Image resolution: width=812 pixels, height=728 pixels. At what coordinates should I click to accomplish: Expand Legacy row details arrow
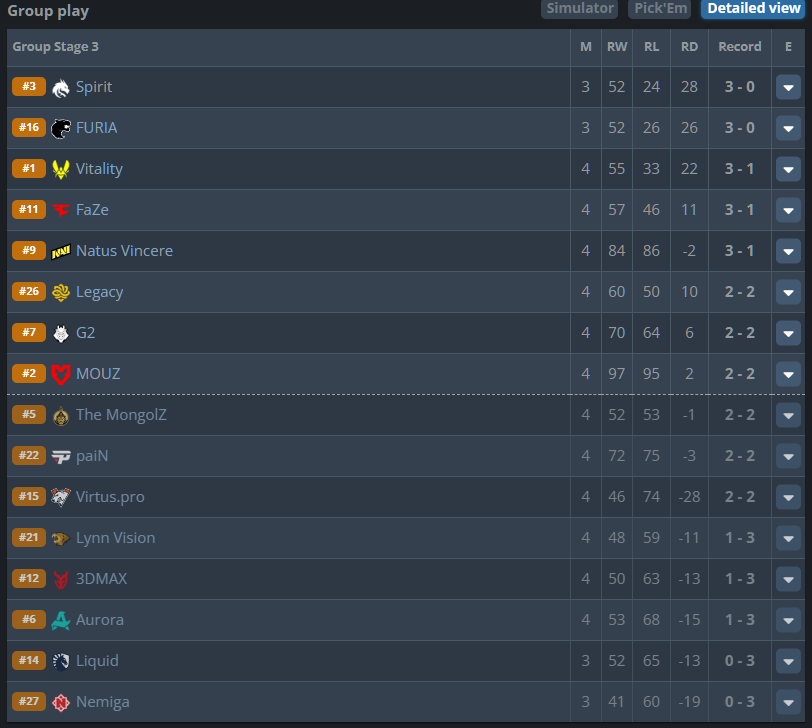click(x=788, y=293)
